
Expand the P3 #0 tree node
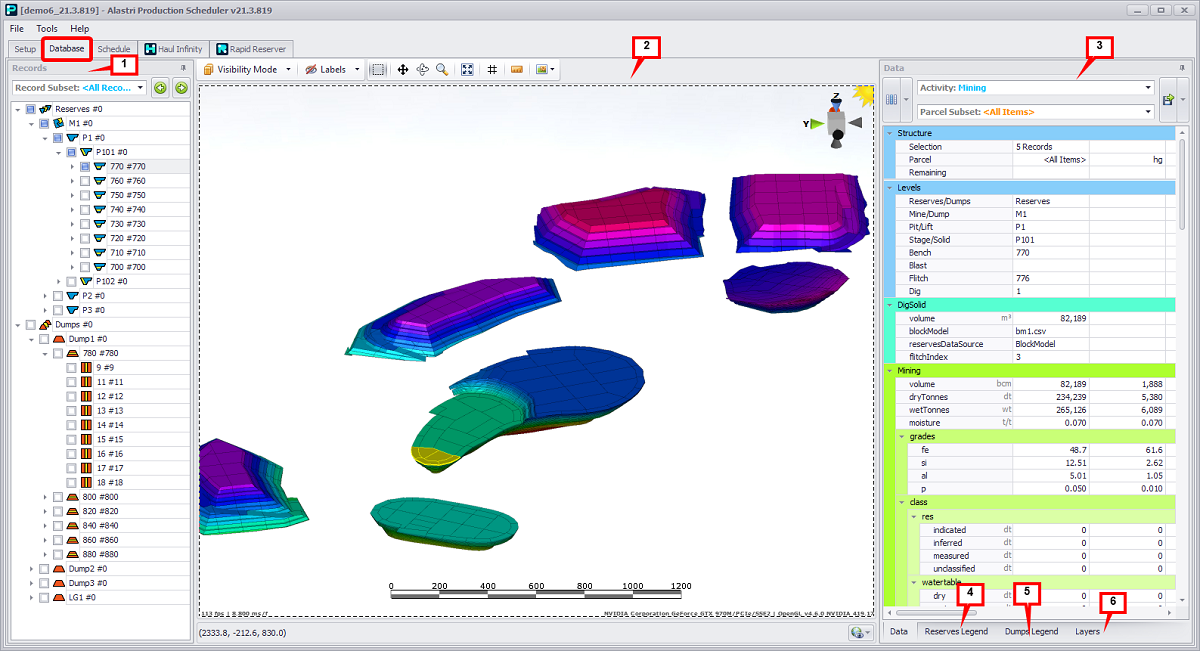(x=45, y=311)
